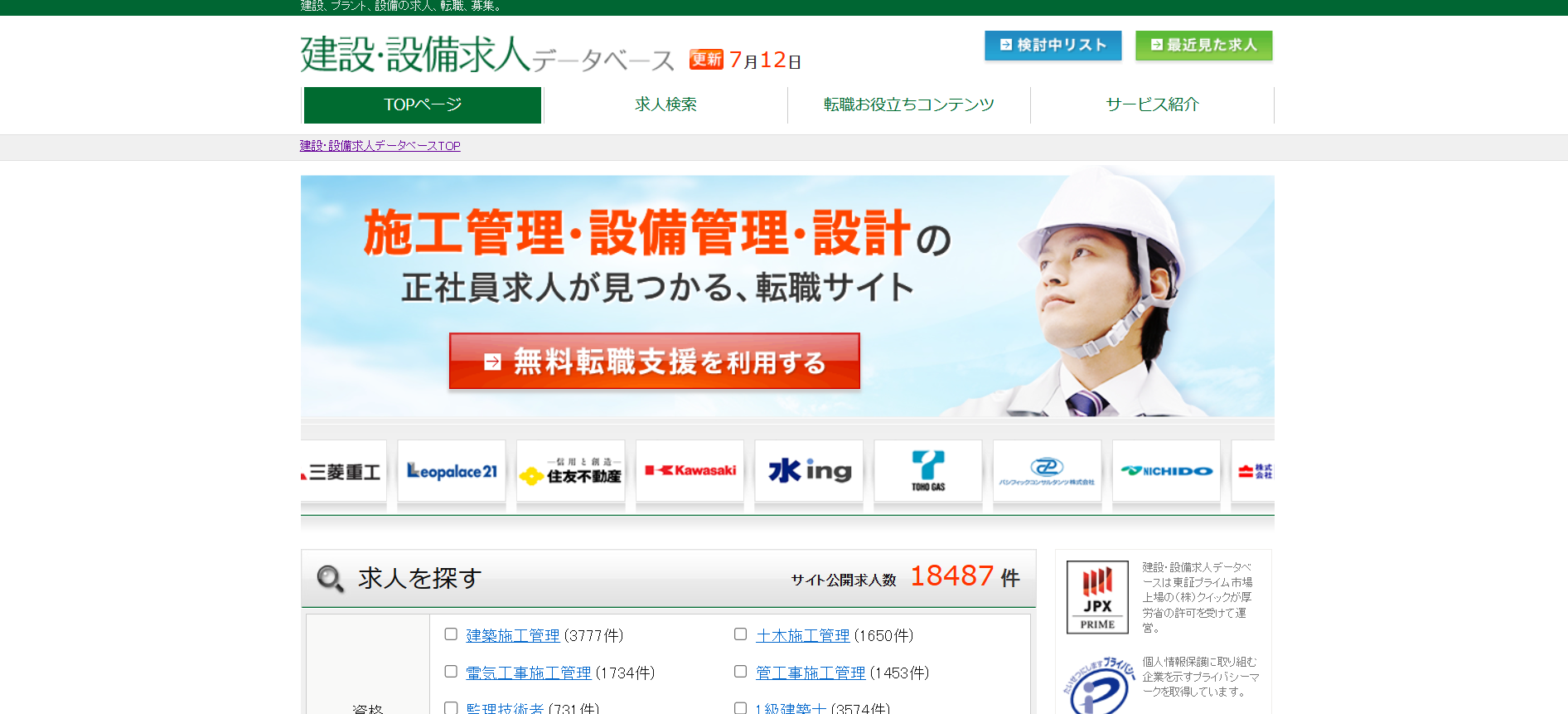The height and width of the screenshot is (714, 1568).
Task: Select the 管工事施工管理 checkbox
Action: [741, 672]
